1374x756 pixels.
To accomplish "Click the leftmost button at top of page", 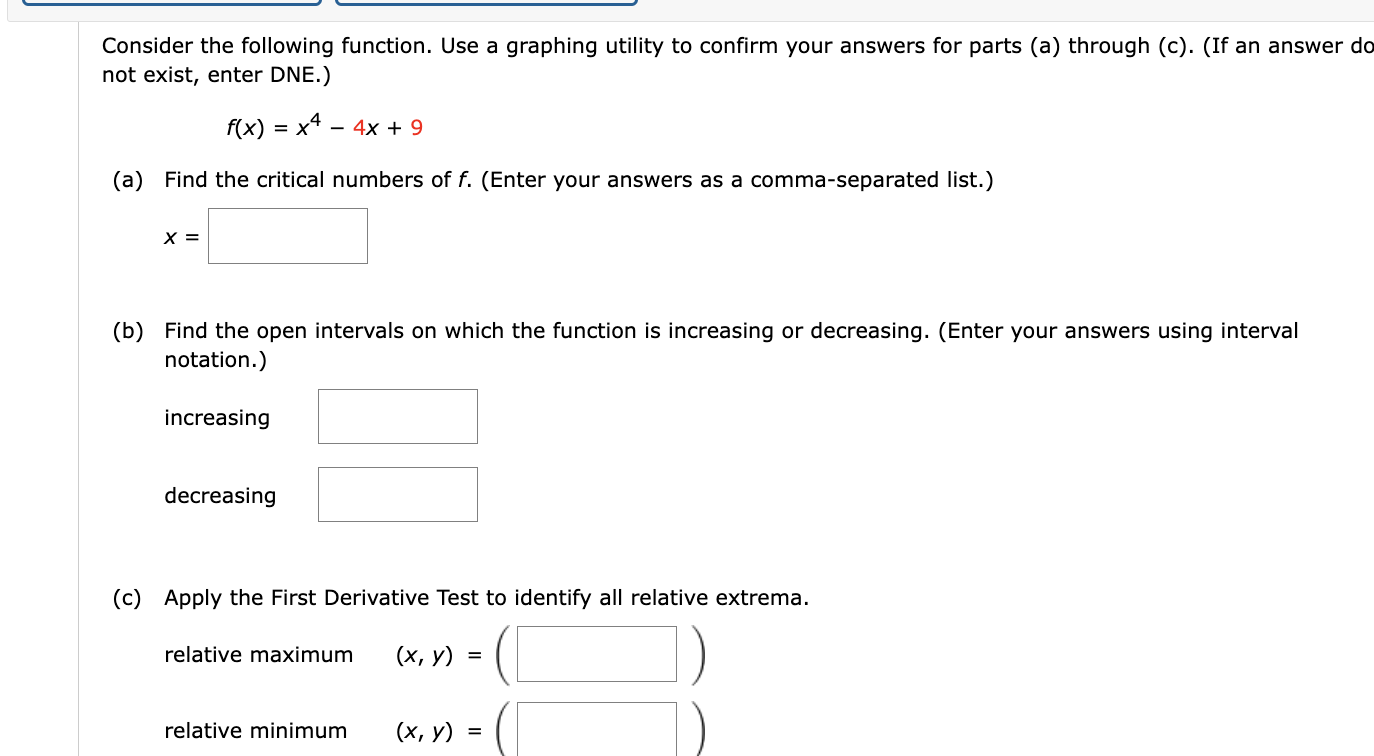I will tap(170, 3).
